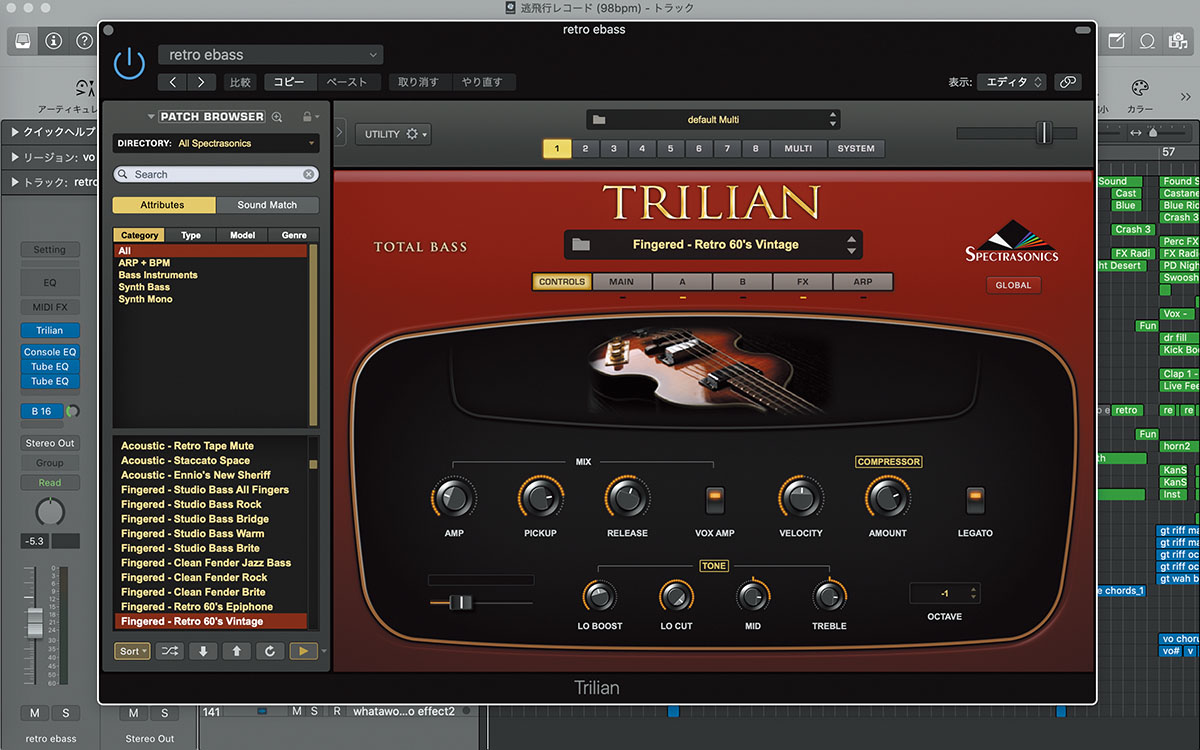Open the エディタ view dropdown
The image size is (1200, 750).
(x=1012, y=82)
